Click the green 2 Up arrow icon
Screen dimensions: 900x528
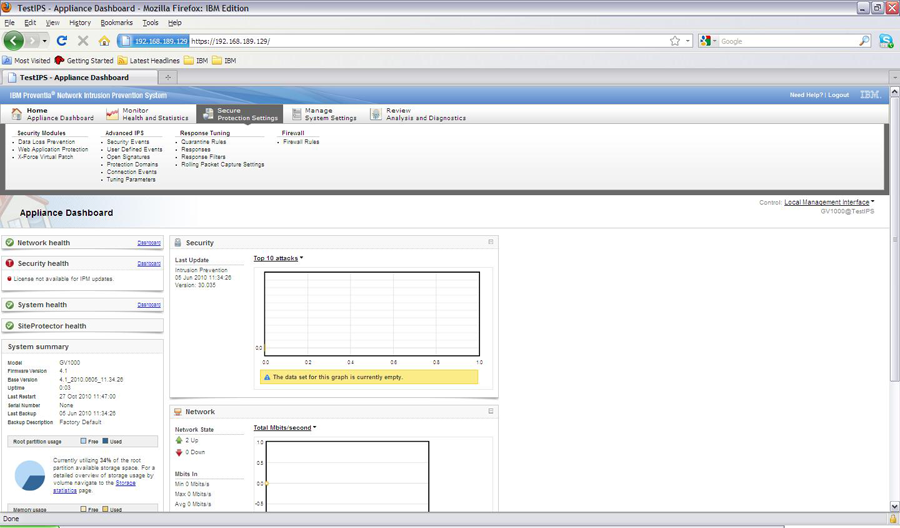[x=179, y=440]
